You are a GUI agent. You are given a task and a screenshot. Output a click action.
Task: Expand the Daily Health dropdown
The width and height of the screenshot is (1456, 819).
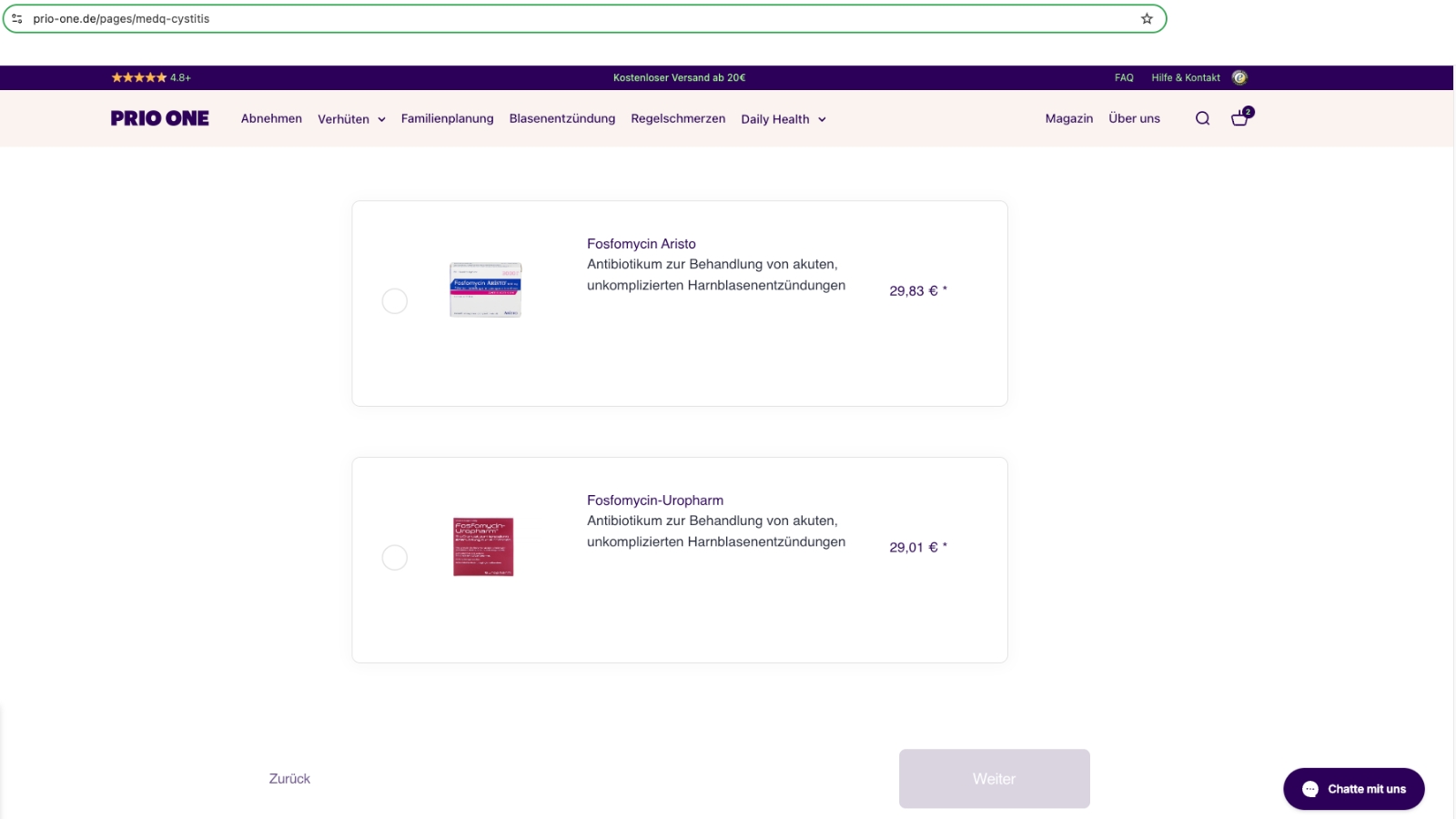pos(783,119)
